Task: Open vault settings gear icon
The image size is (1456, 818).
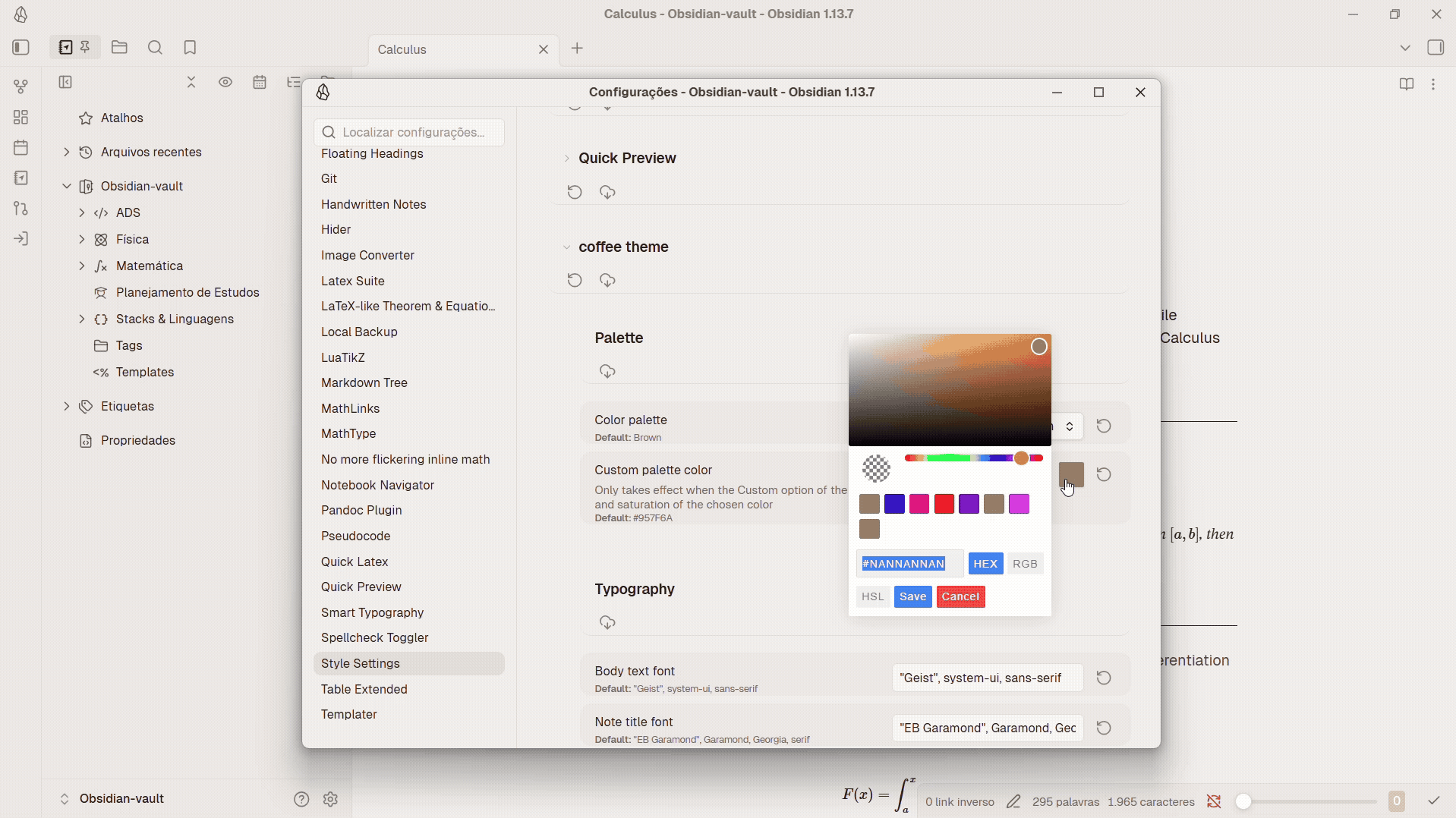Action: [x=330, y=799]
